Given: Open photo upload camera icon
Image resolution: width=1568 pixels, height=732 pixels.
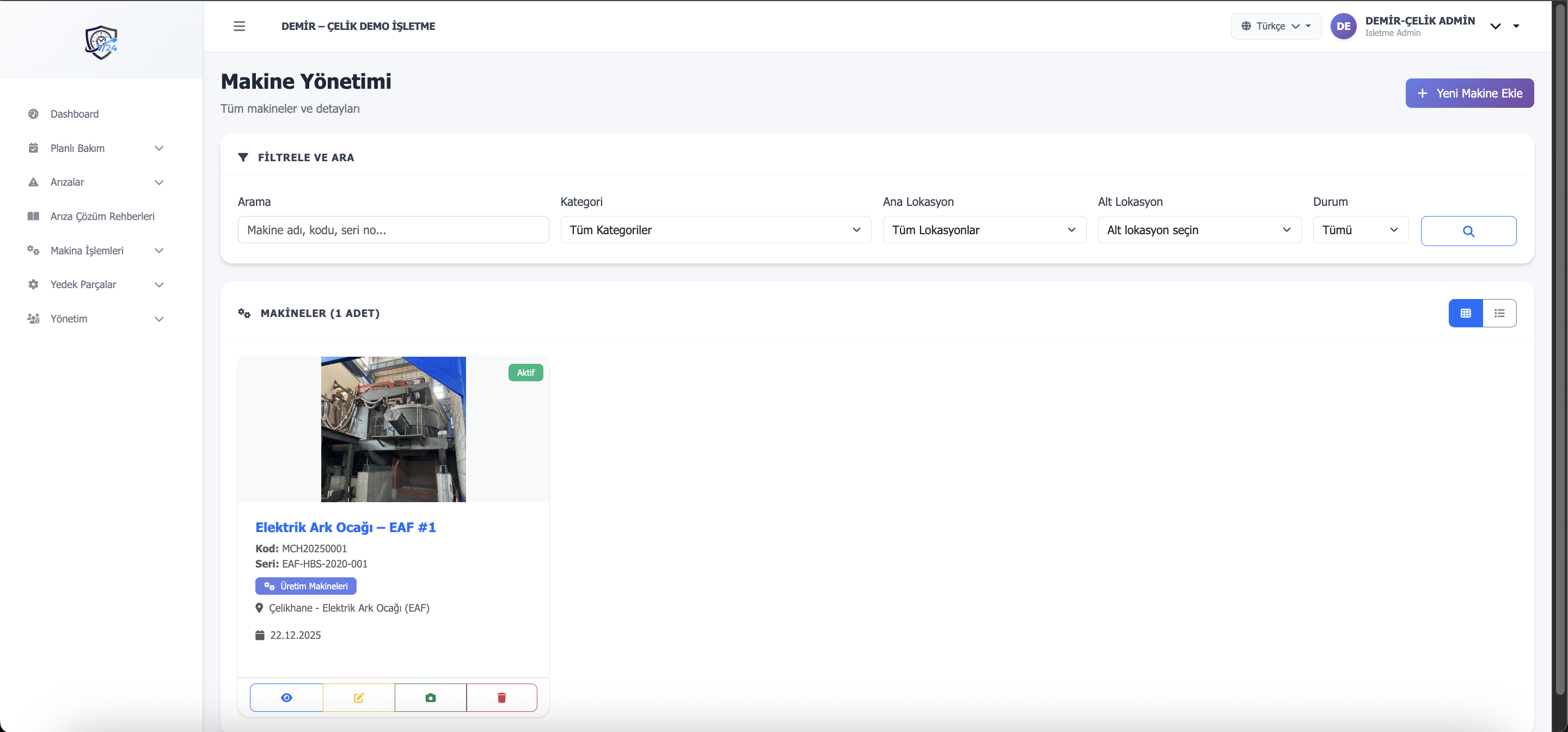Looking at the screenshot, I should (x=430, y=697).
